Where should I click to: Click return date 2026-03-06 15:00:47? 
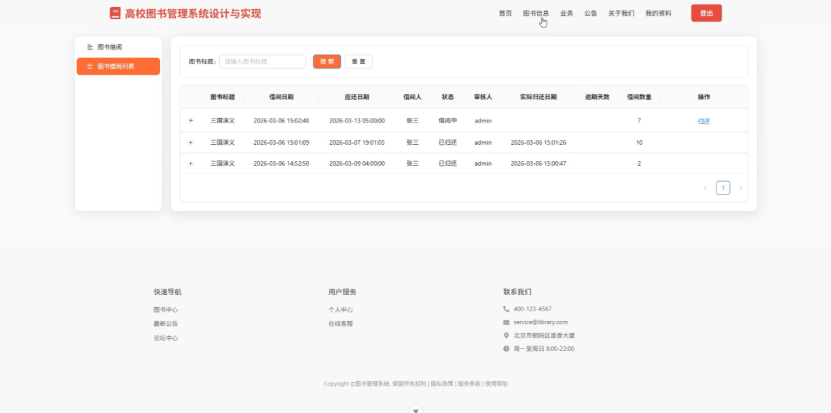pos(538,164)
